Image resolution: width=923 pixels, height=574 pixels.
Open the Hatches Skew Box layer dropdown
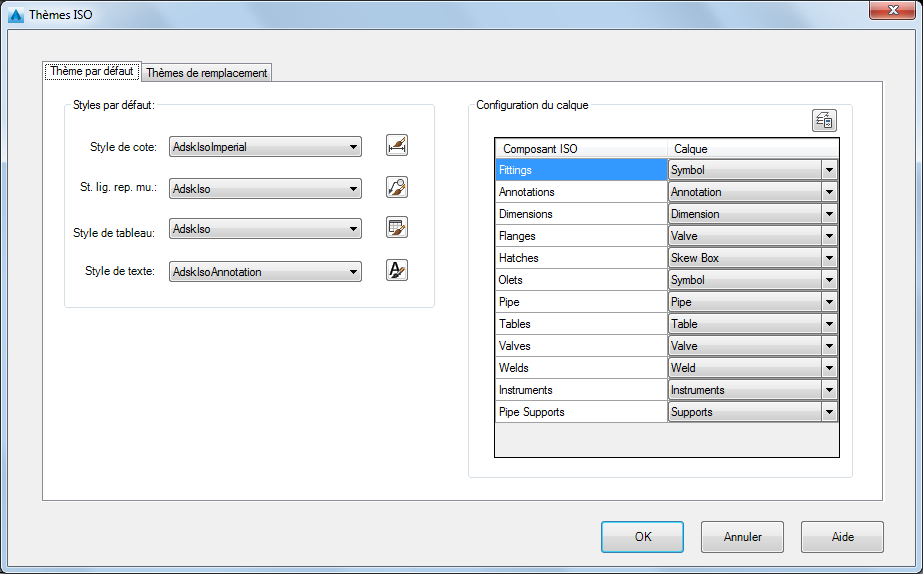[x=753, y=258]
